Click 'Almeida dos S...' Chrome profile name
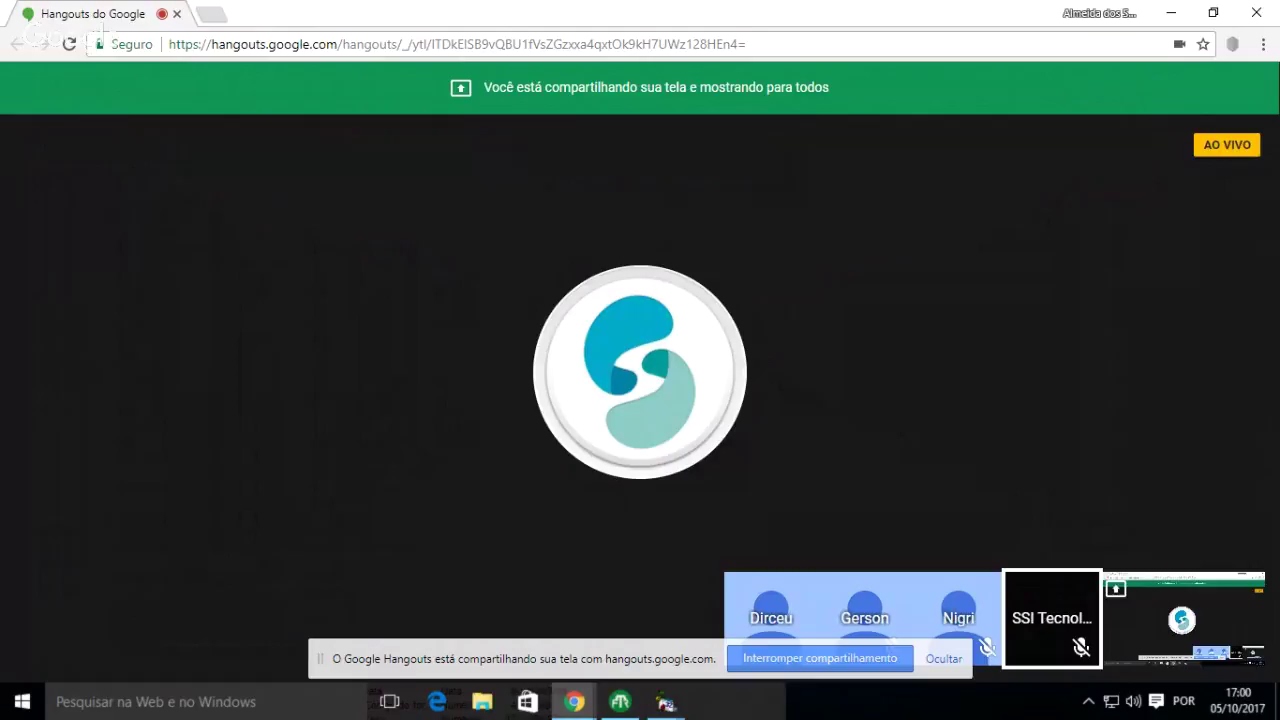The height and width of the screenshot is (720, 1280). pos(1099,14)
